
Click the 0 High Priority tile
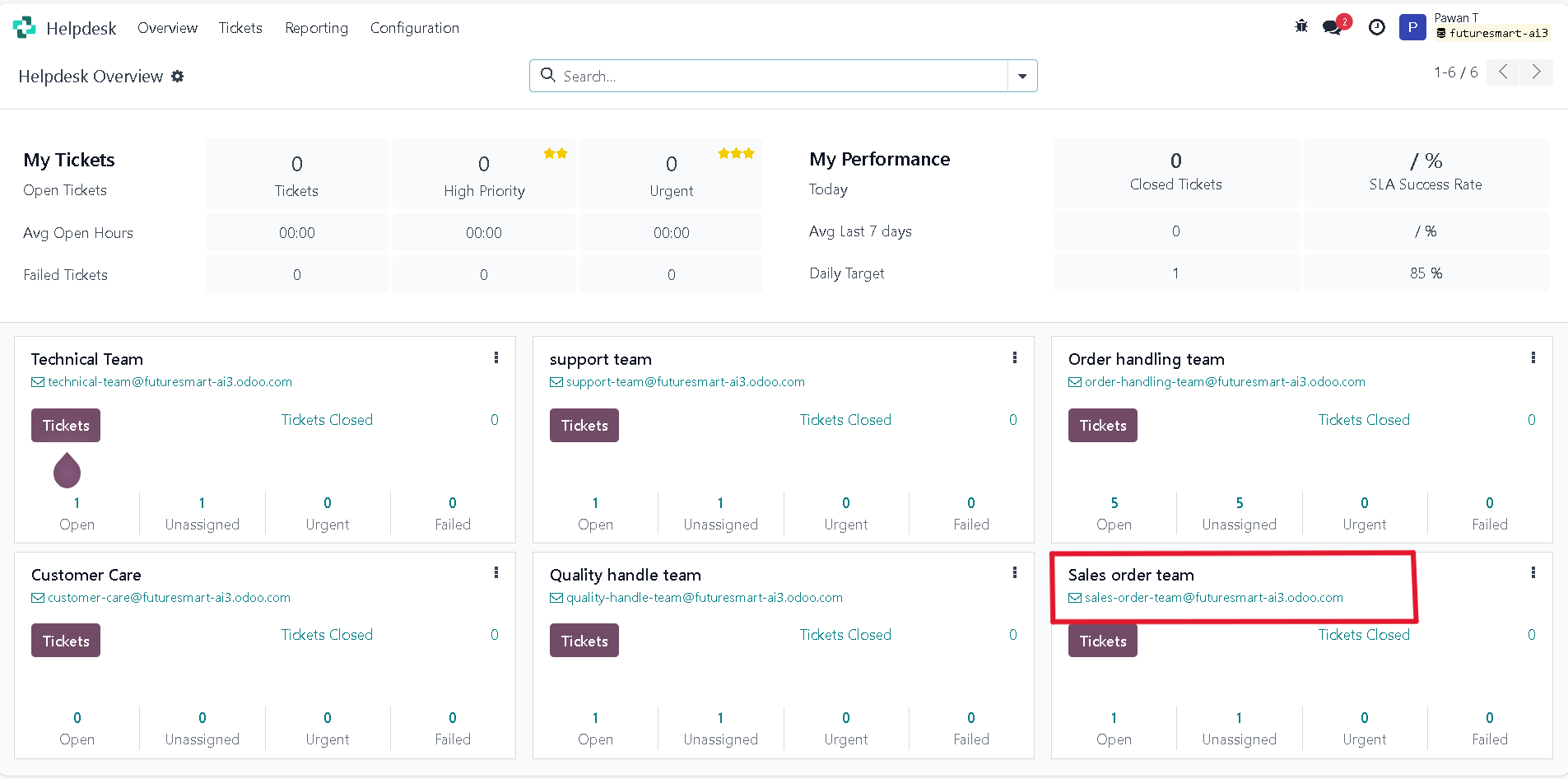point(484,174)
